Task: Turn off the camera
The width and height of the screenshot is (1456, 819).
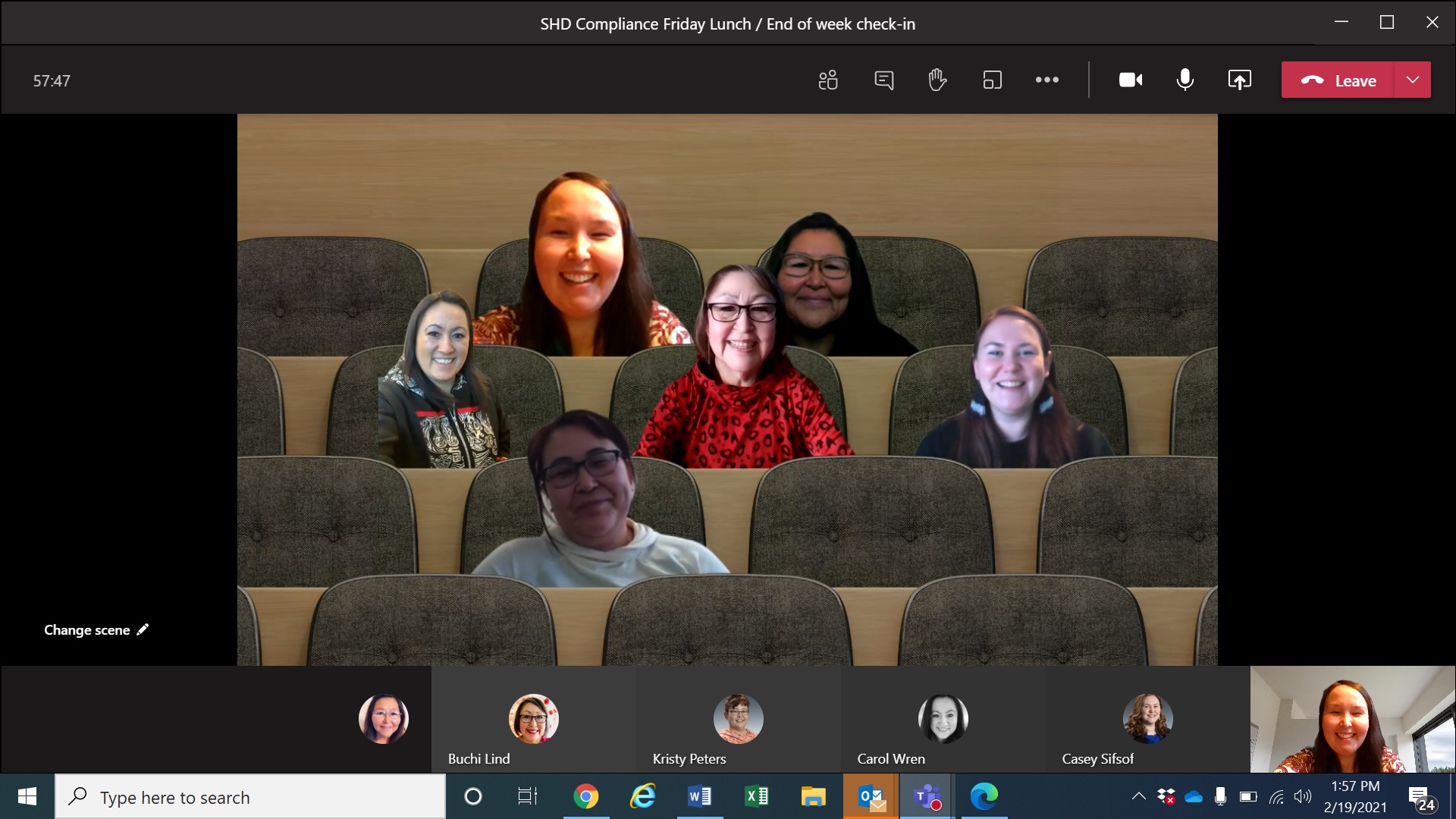Action: point(1130,80)
